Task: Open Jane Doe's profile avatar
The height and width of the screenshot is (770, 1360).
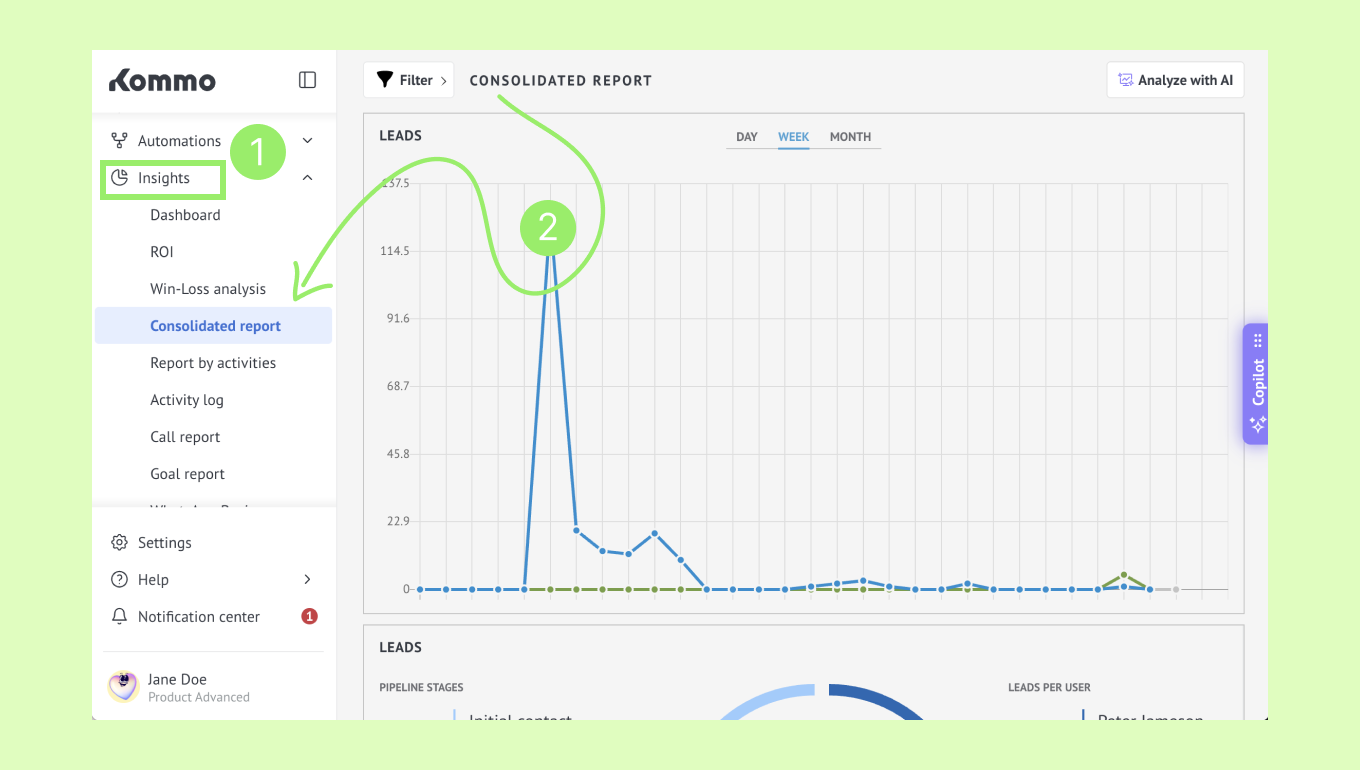Action: point(123,687)
